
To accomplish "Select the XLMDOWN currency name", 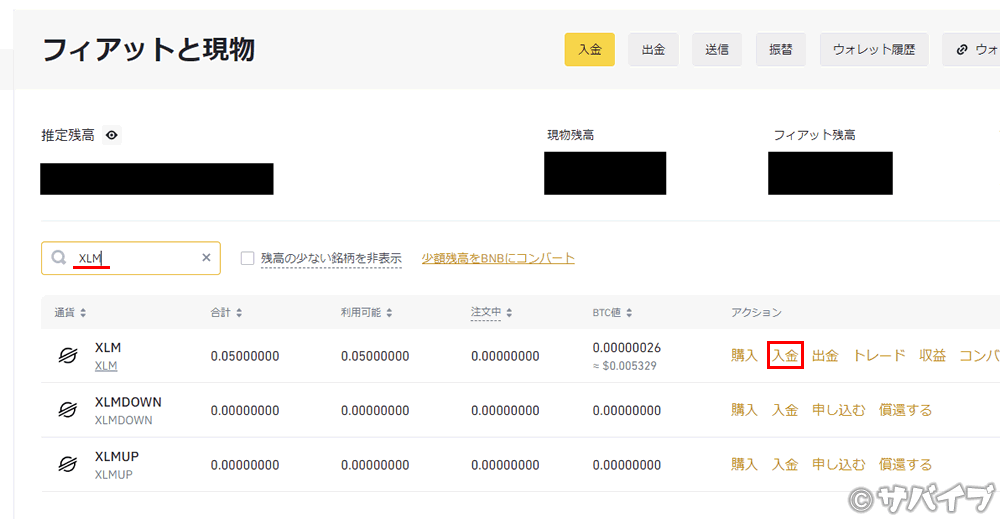I will (128, 402).
